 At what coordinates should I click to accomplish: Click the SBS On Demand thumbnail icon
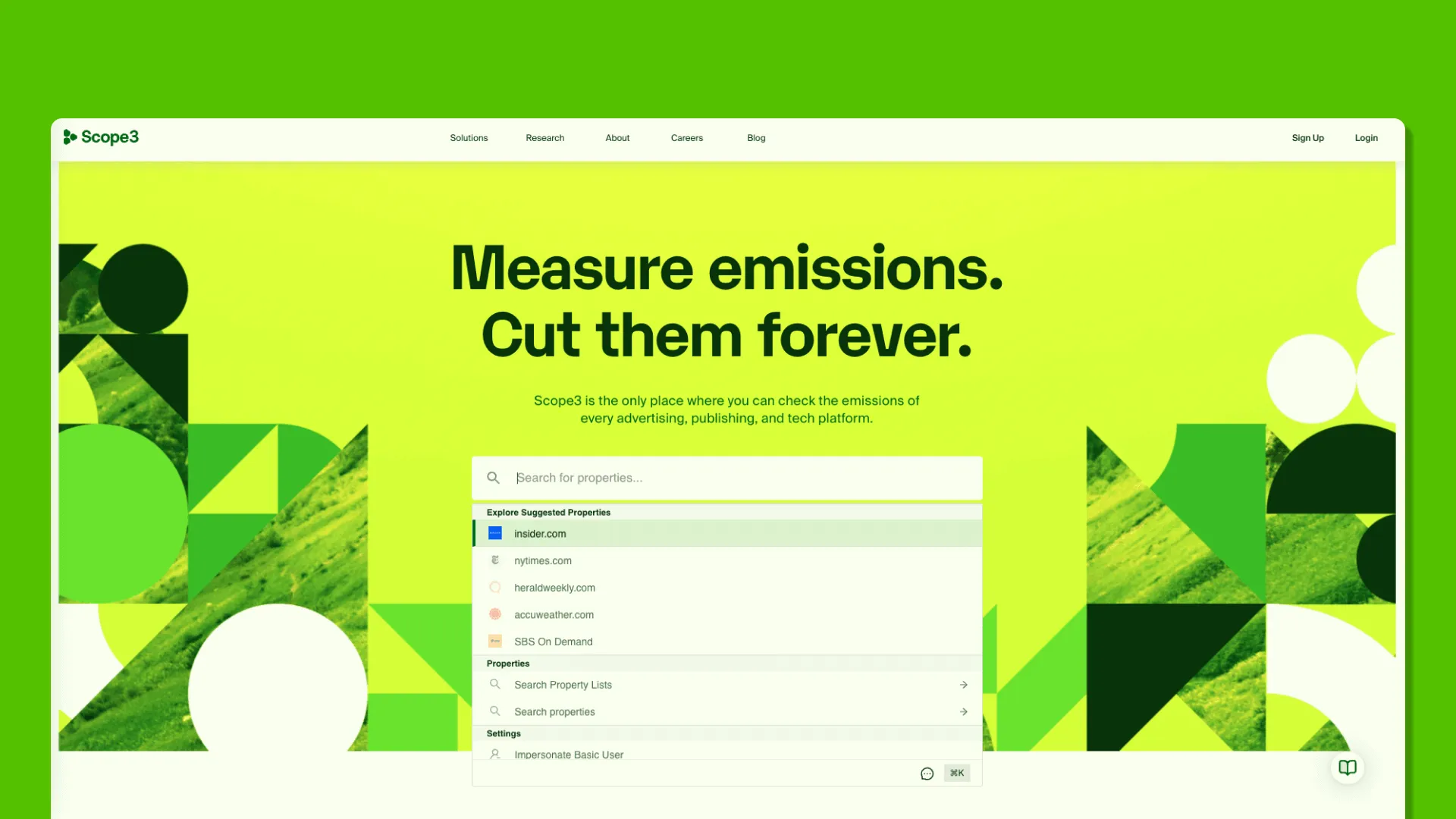[495, 642]
